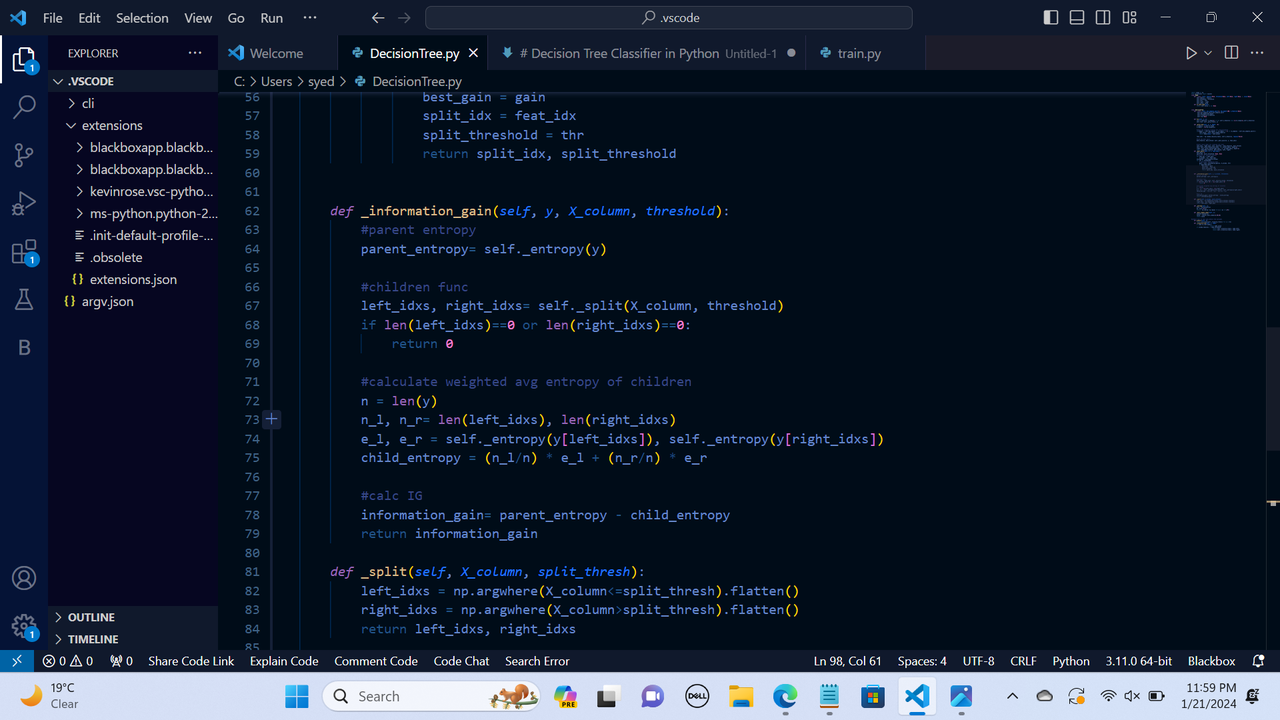Open Dell app in taskbar
Screen dimensions: 1280x720
point(697,696)
